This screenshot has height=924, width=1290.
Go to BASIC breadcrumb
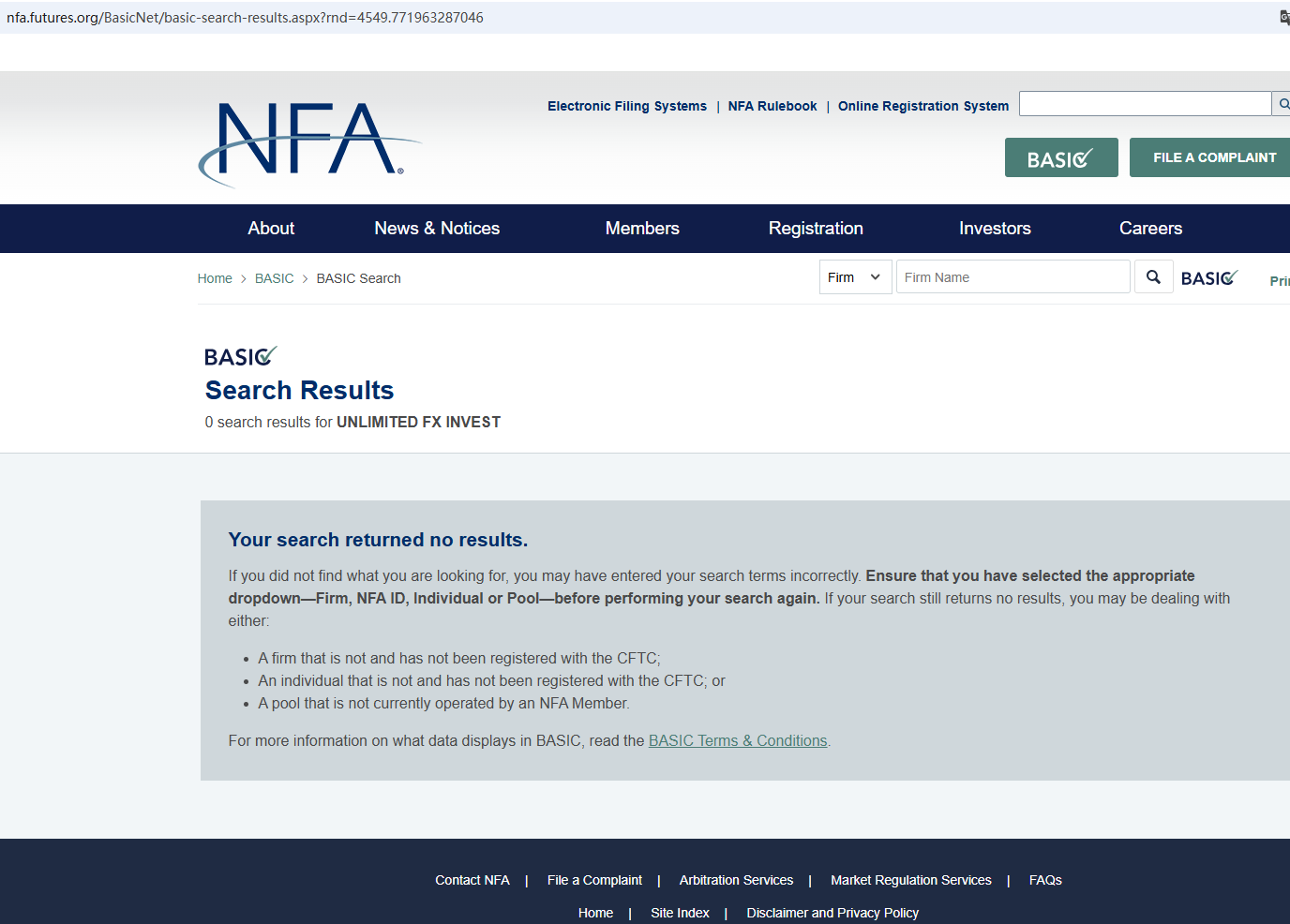275,278
